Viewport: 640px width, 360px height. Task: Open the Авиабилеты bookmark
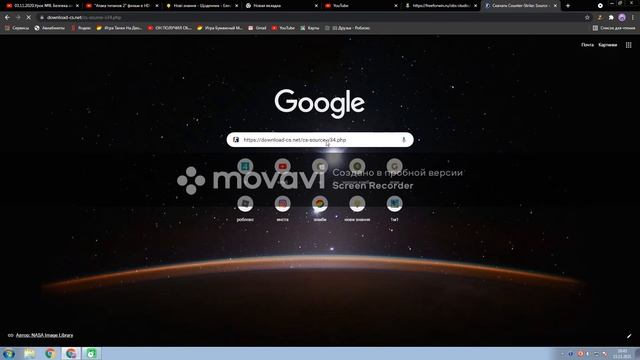coord(50,28)
